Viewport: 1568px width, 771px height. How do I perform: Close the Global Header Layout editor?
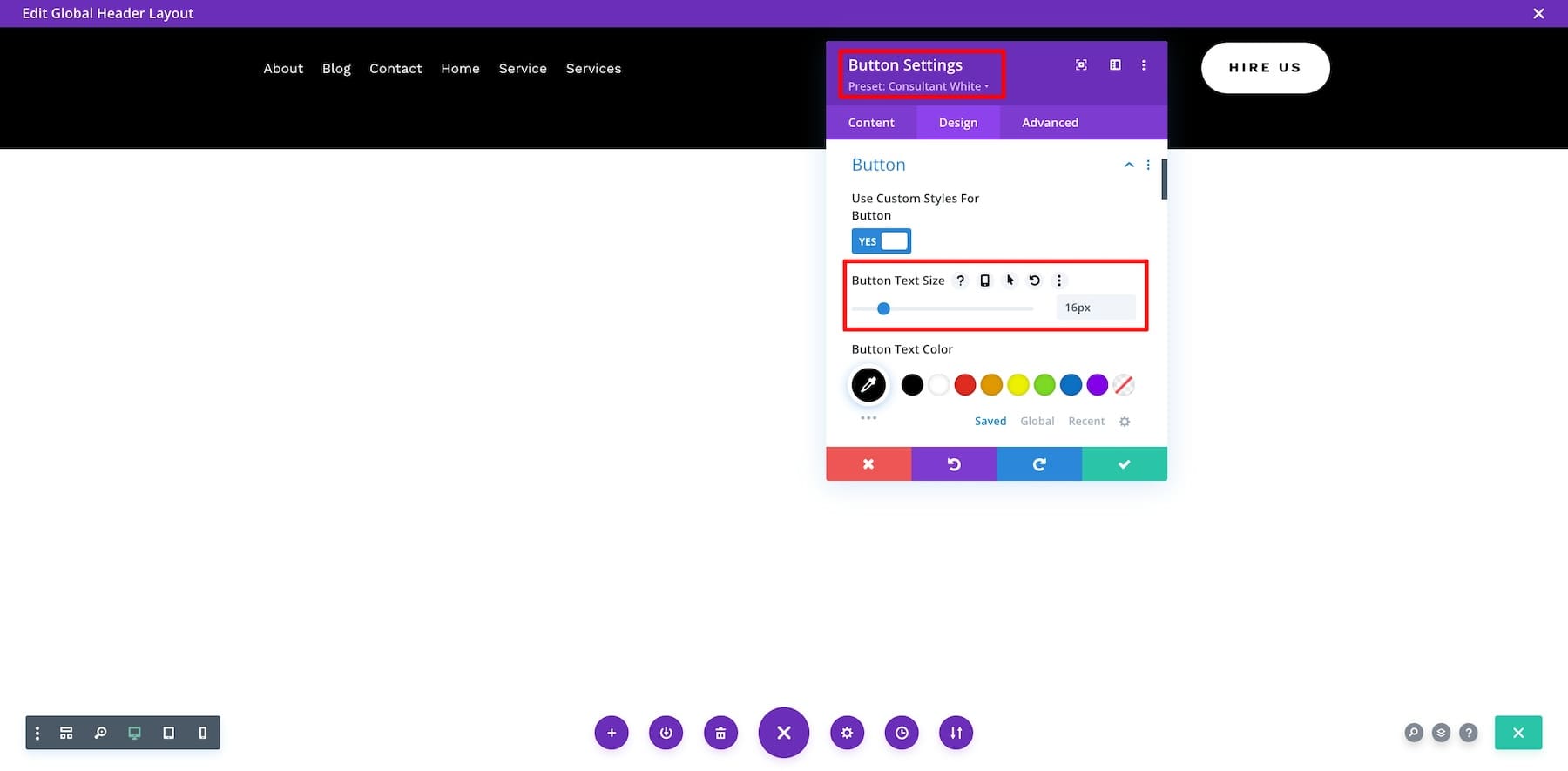coord(1538,13)
